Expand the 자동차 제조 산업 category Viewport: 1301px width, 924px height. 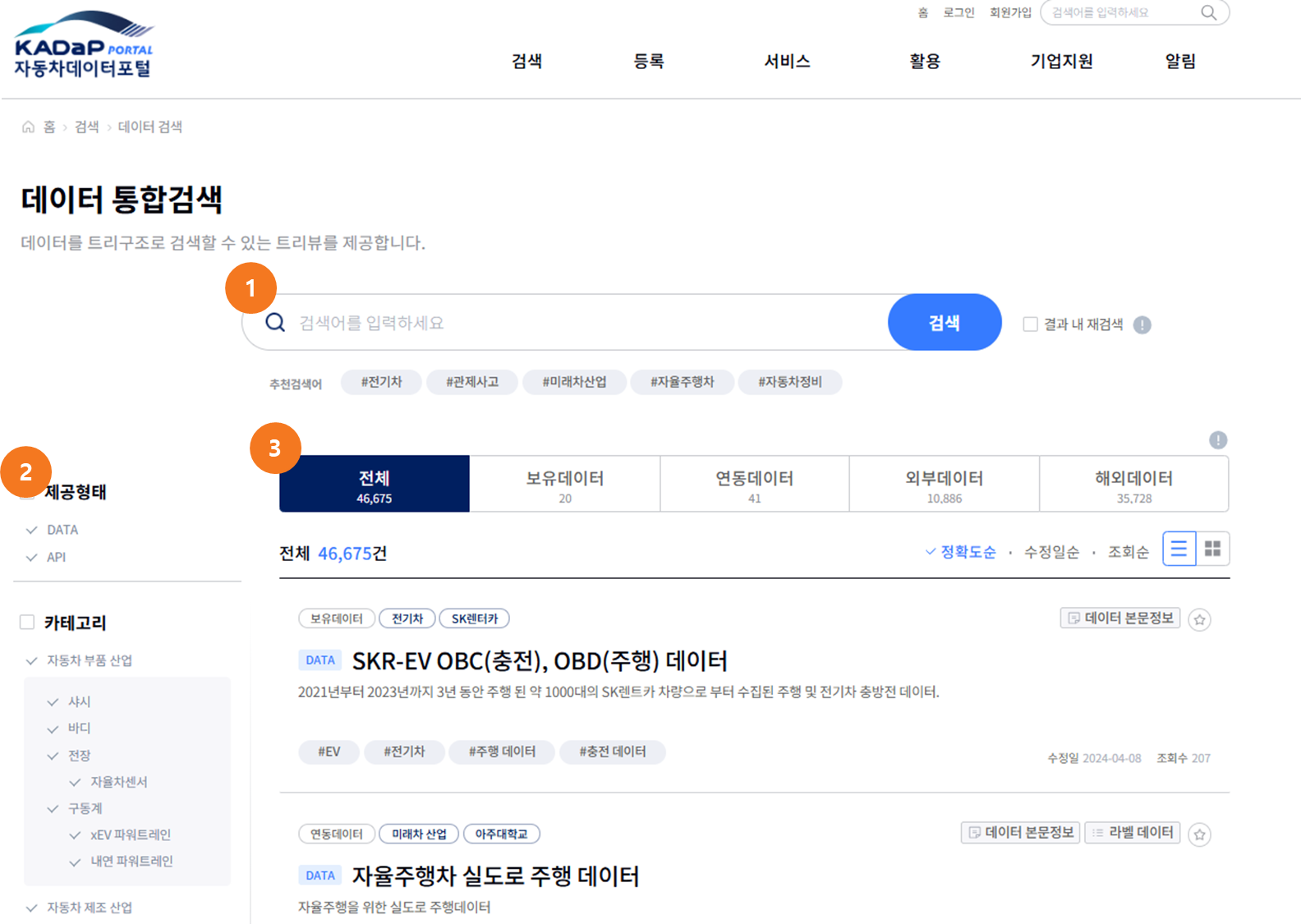pos(31,908)
